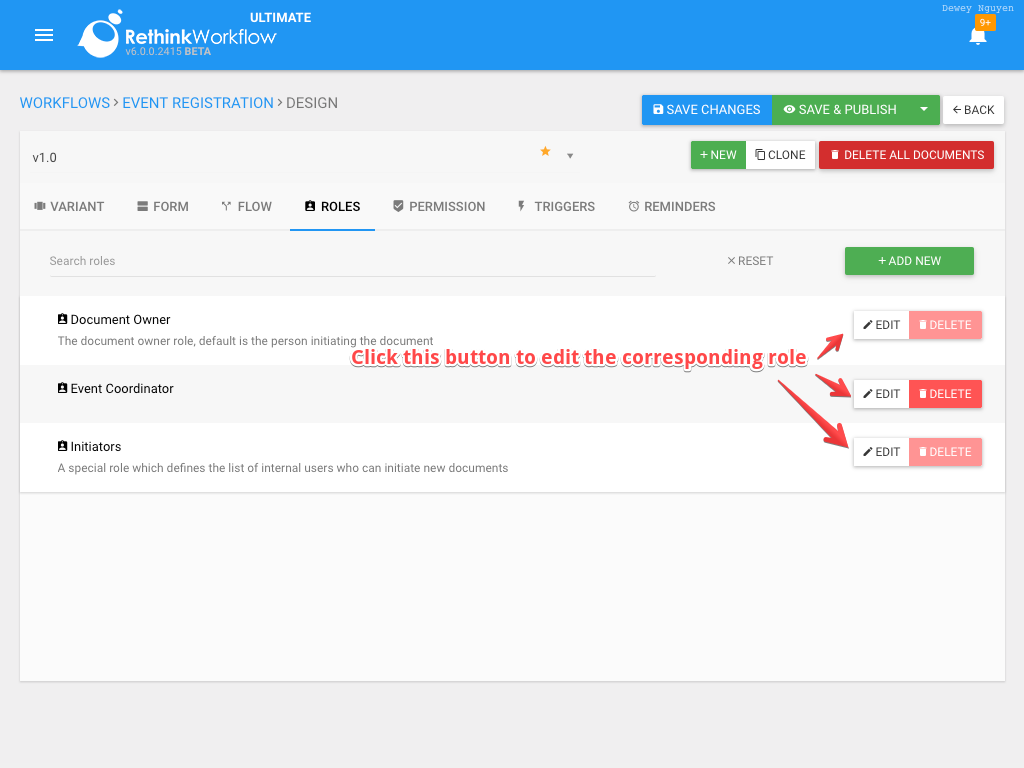Screen dimensions: 1024x768
Task: Click the trash icon on Event Coordinator DELETE button
Action: pyautogui.click(x=922, y=393)
